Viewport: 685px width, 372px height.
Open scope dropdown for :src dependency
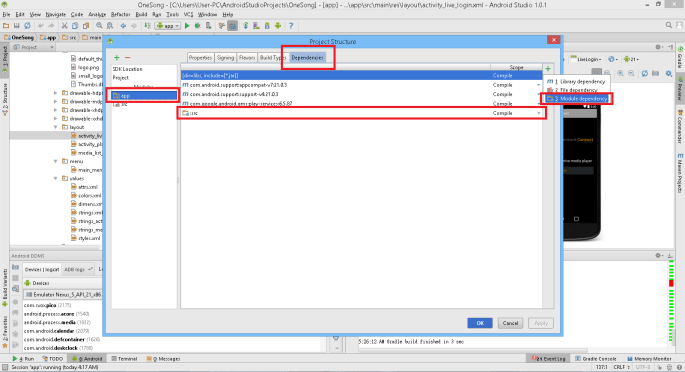tap(539, 113)
